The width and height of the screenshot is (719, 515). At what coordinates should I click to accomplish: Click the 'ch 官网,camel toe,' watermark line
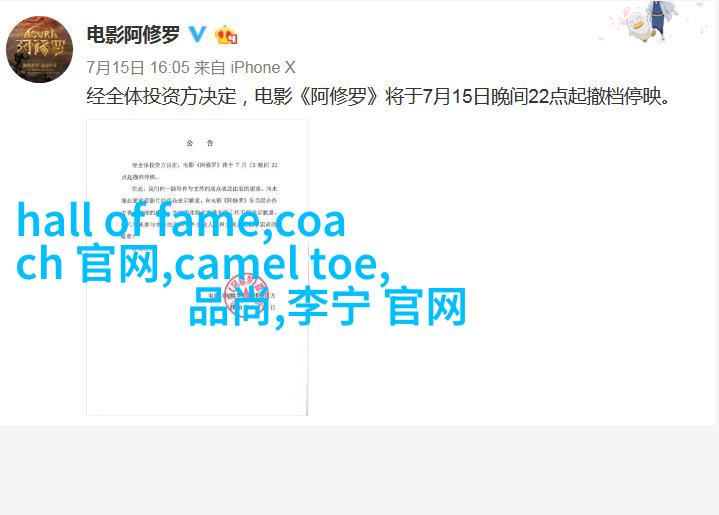203,264
